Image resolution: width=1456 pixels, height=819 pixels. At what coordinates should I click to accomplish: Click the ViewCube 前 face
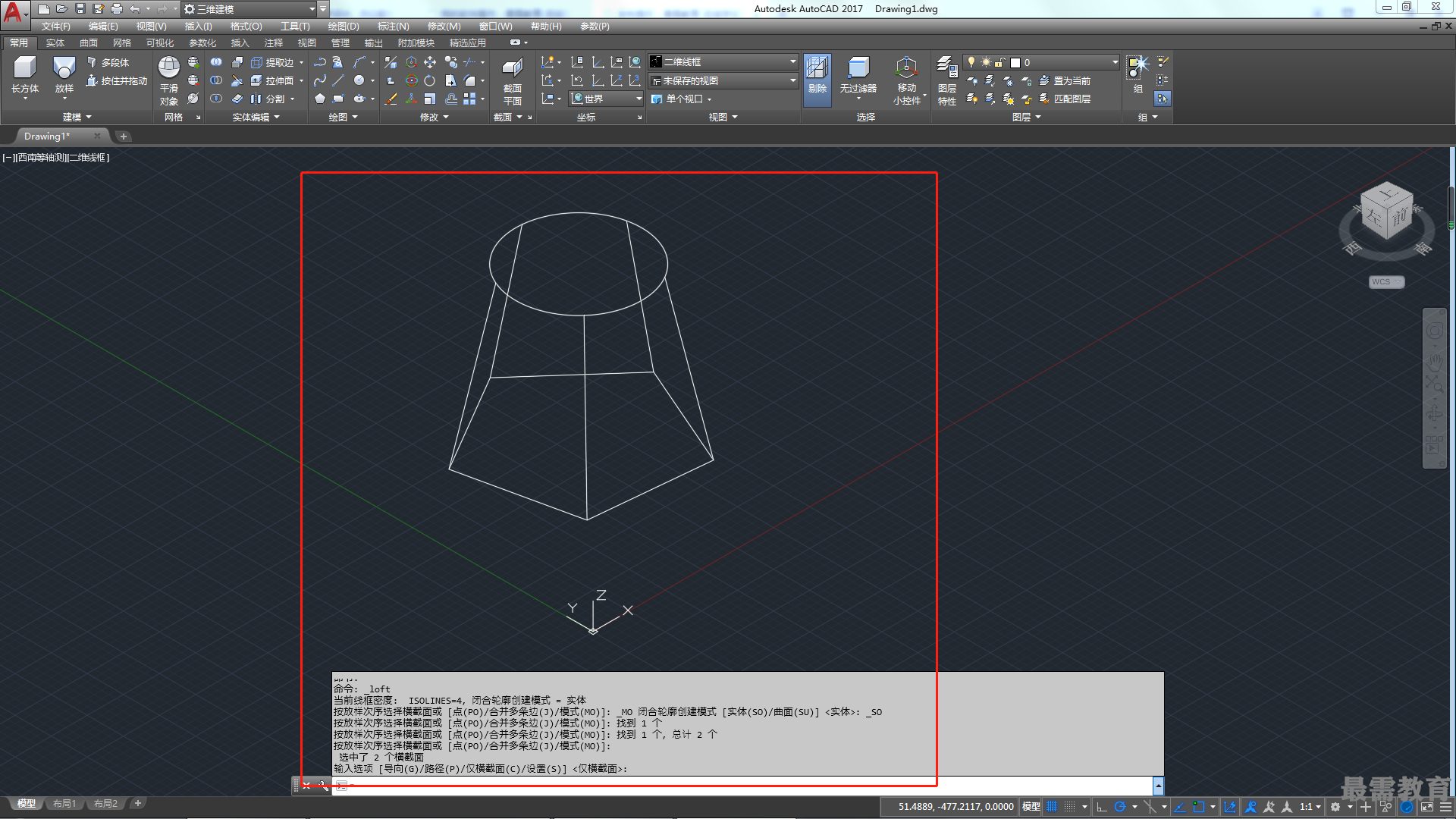click(x=1399, y=217)
